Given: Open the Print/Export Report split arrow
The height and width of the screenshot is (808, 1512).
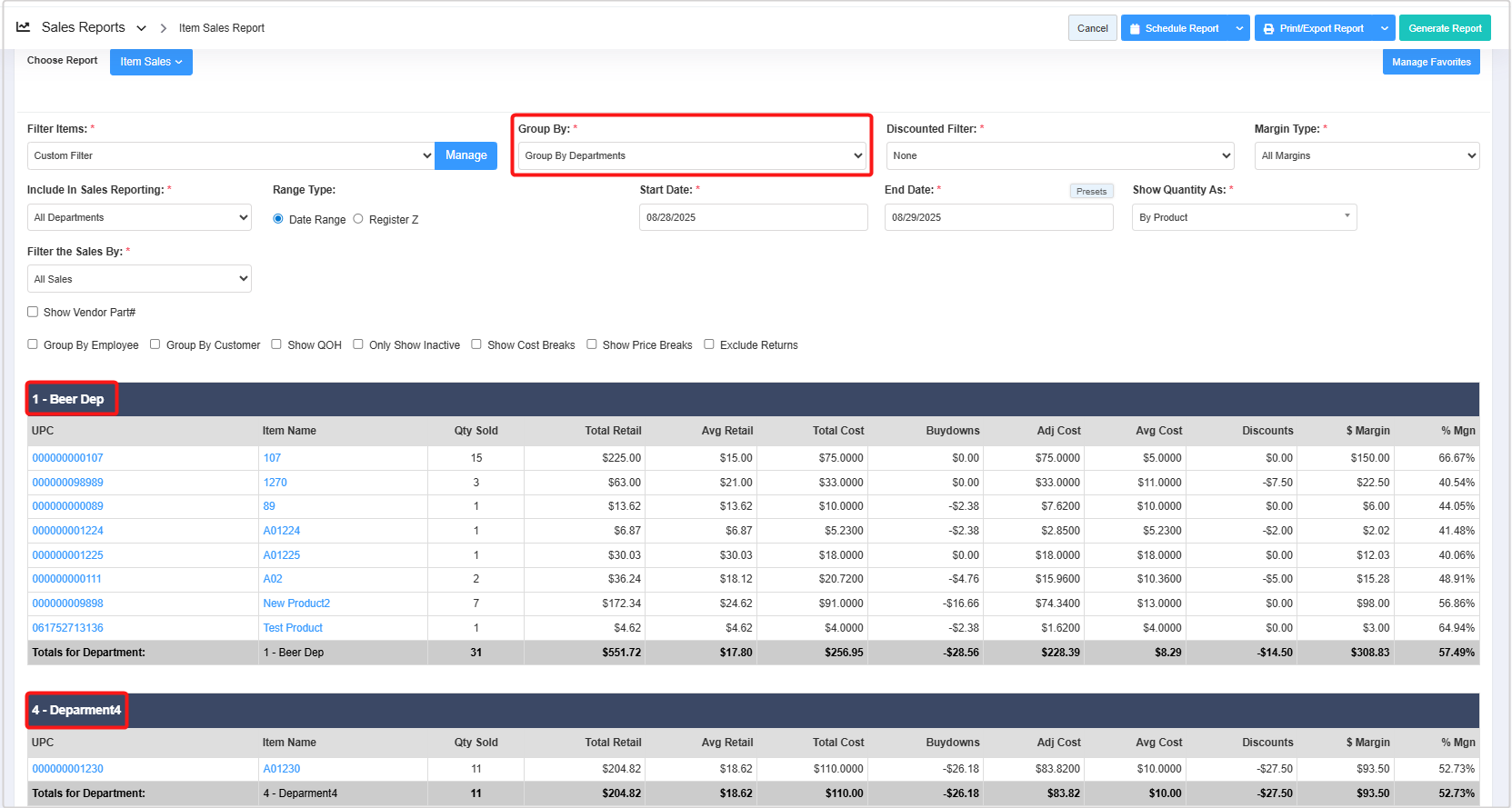Looking at the screenshot, I should coord(1384,28).
